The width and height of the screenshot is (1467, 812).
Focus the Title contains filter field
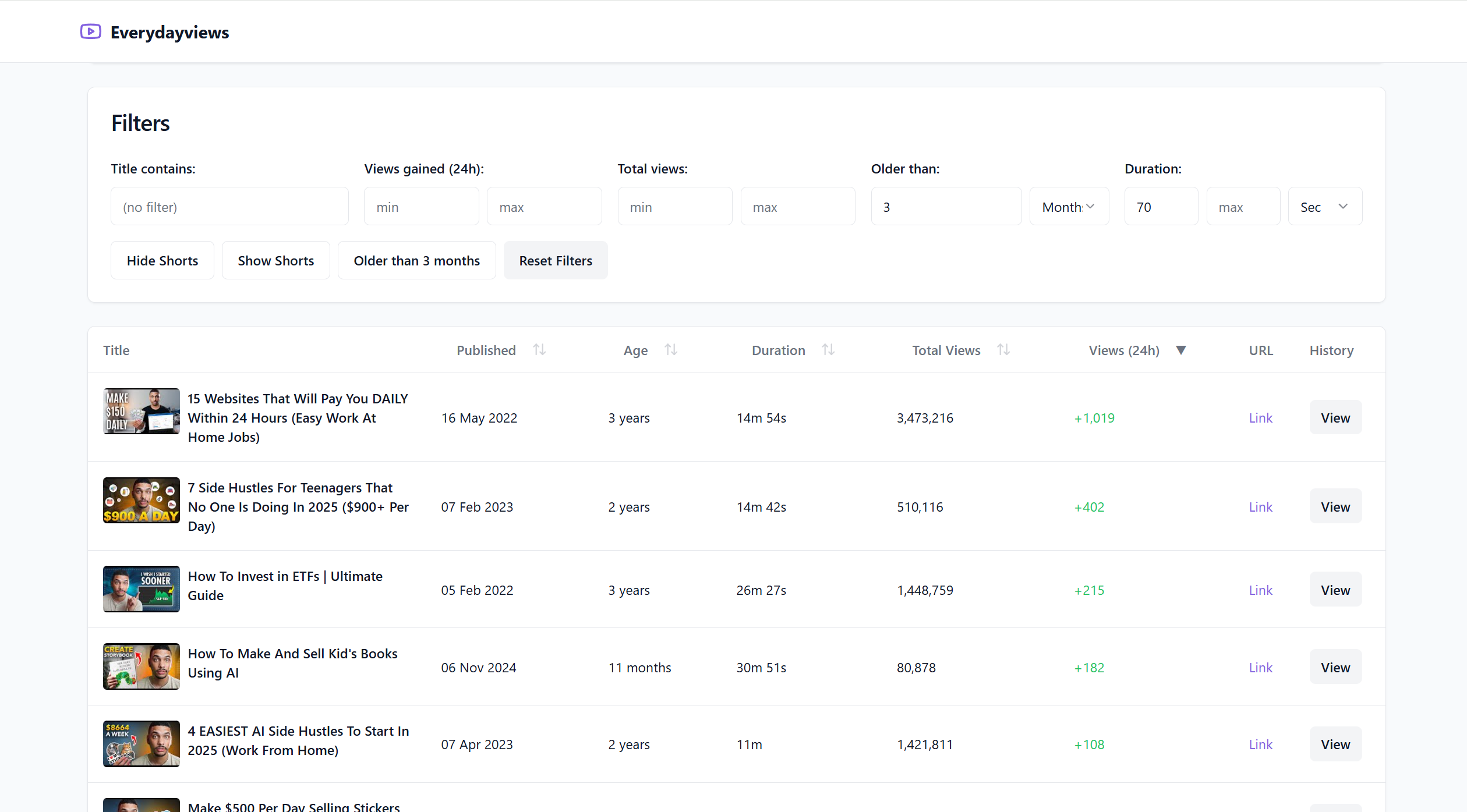(229, 207)
